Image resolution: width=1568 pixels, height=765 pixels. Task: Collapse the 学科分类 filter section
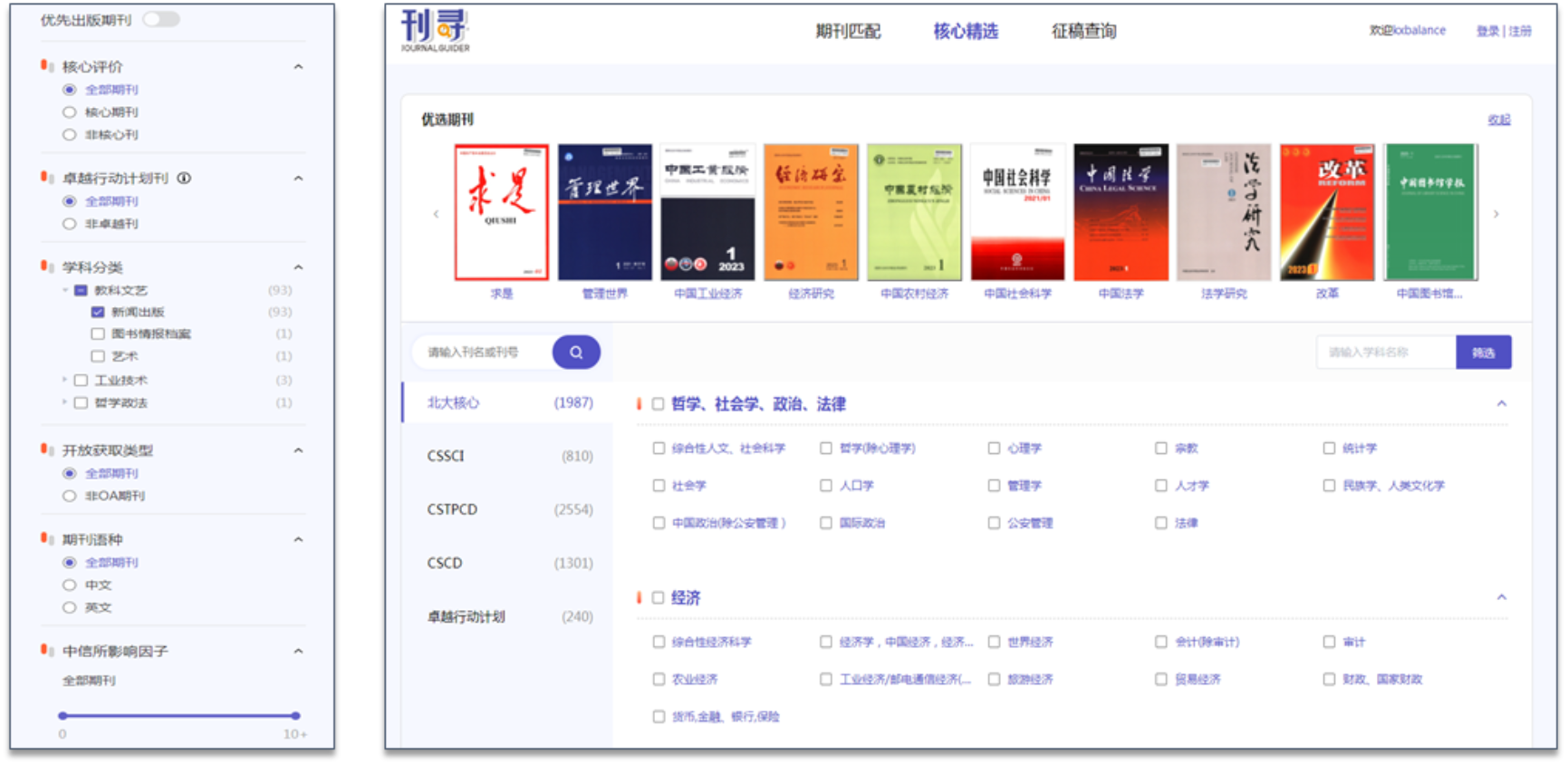[x=298, y=267]
